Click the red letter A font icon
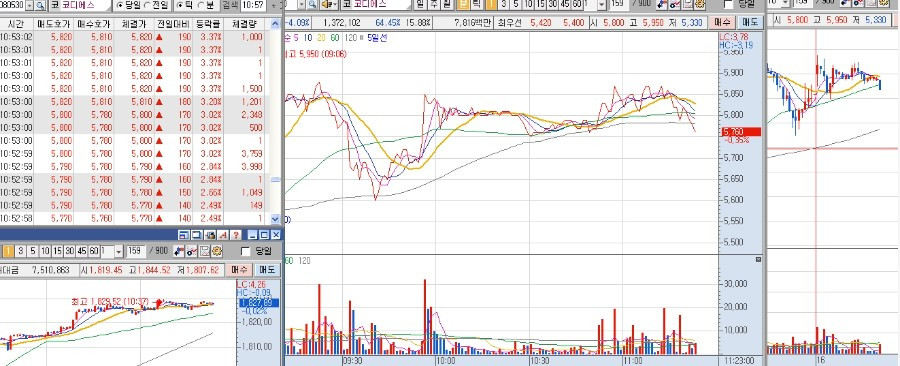The width and height of the screenshot is (900, 366). click(x=223, y=235)
